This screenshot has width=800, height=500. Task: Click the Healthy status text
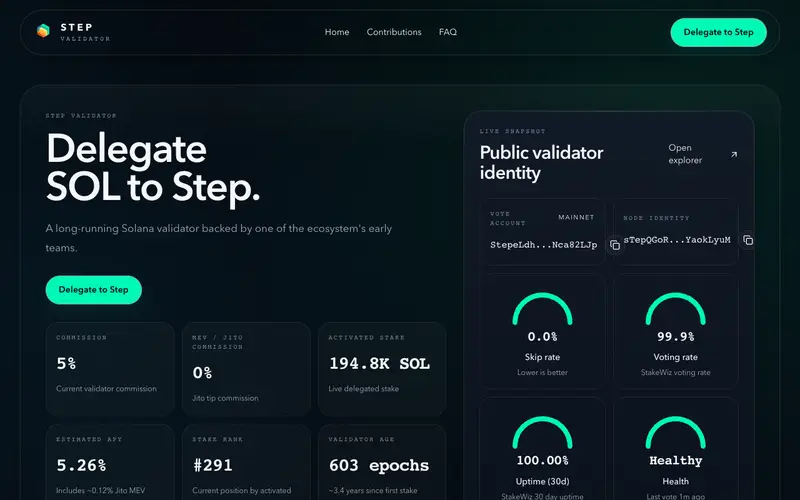[676, 461]
